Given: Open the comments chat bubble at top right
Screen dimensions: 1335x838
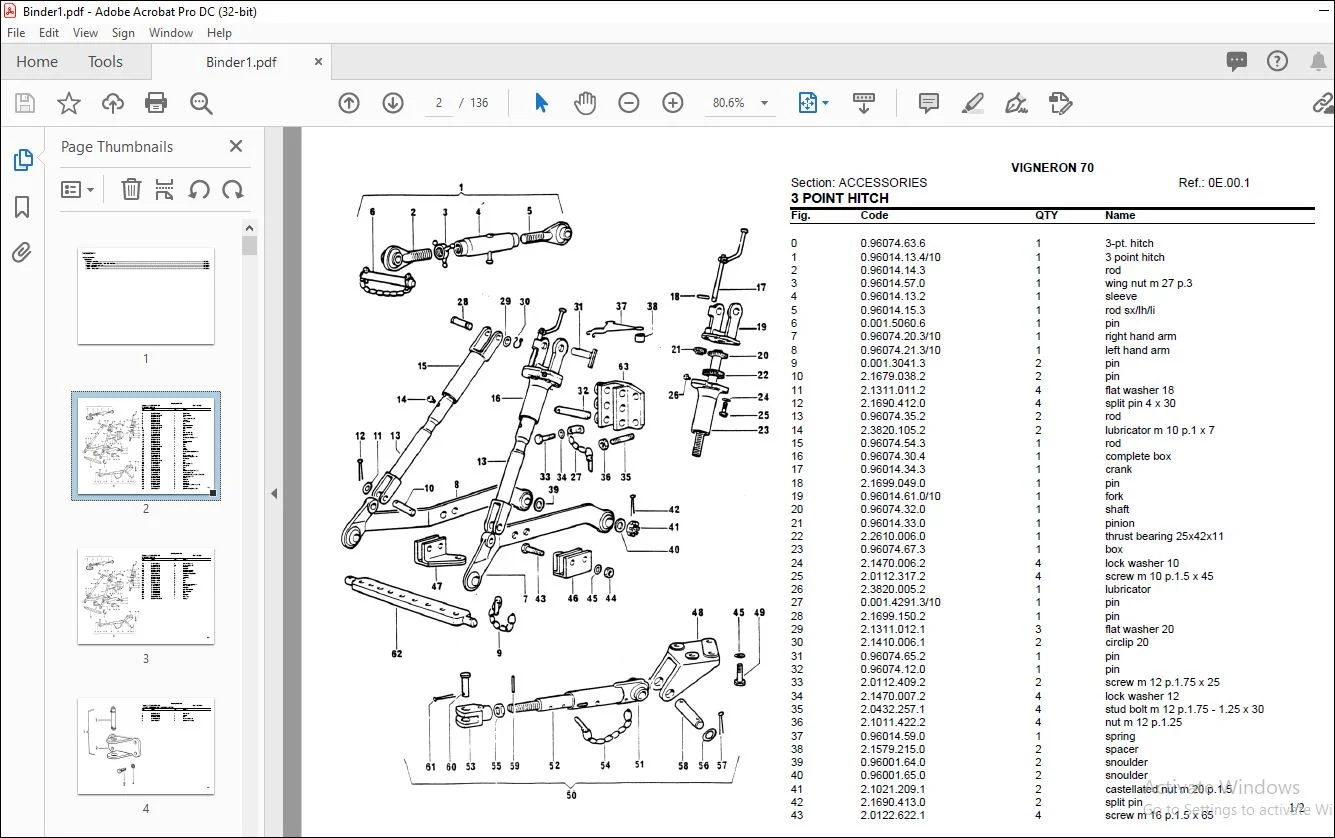Looking at the screenshot, I should click(1237, 62).
